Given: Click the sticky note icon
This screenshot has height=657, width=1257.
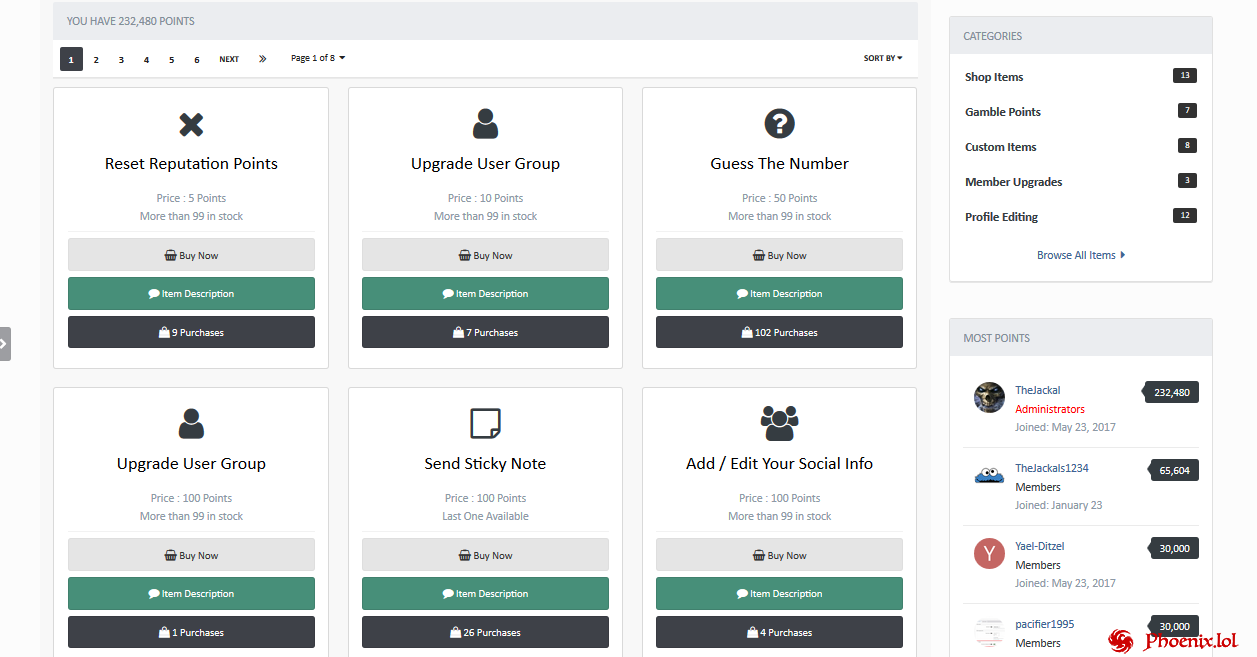Looking at the screenshot, I should (x=485, y=423).
